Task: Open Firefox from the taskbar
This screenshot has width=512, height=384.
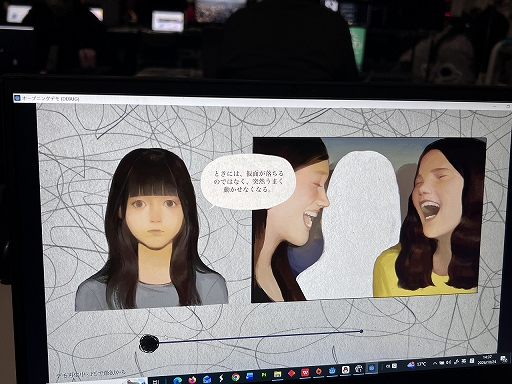Action: (x=192, y=379)
